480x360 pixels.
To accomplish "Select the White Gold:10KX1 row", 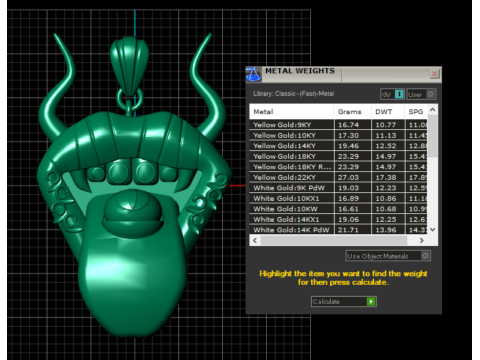I will click(338, 198).
